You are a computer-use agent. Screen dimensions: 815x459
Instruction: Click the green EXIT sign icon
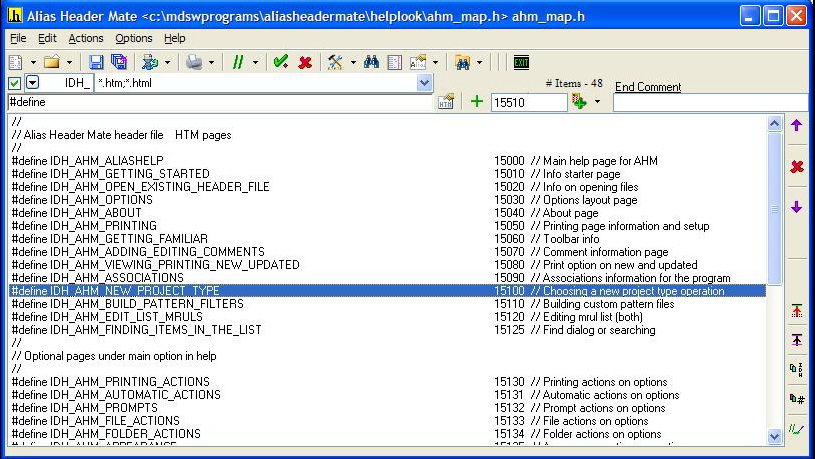coord(521,62)
